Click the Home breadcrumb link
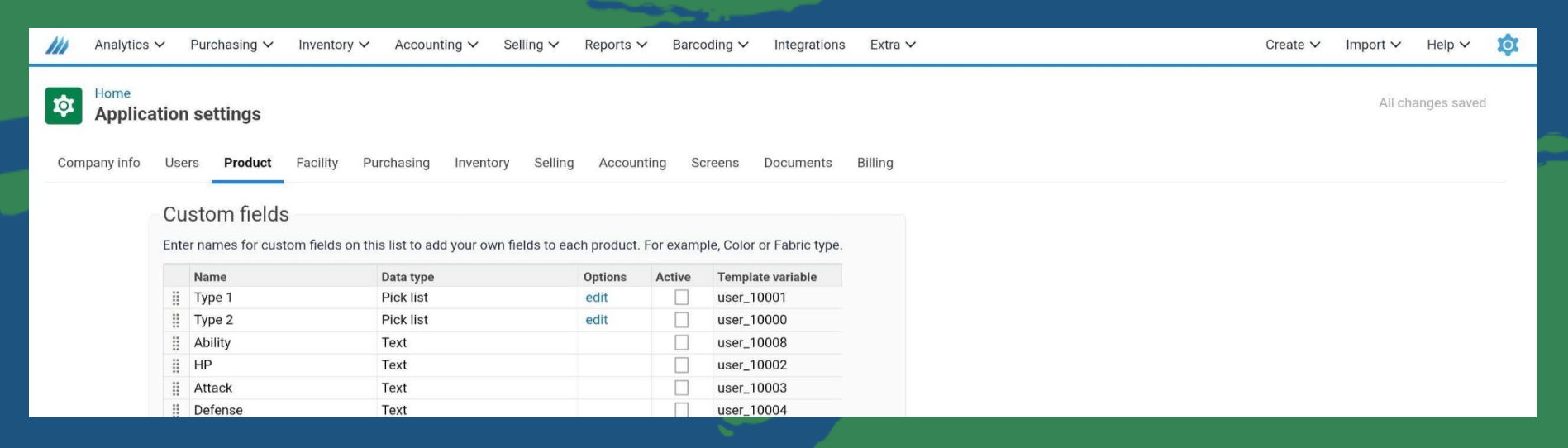The image size is (1568, 448). (x=112, y=93)
